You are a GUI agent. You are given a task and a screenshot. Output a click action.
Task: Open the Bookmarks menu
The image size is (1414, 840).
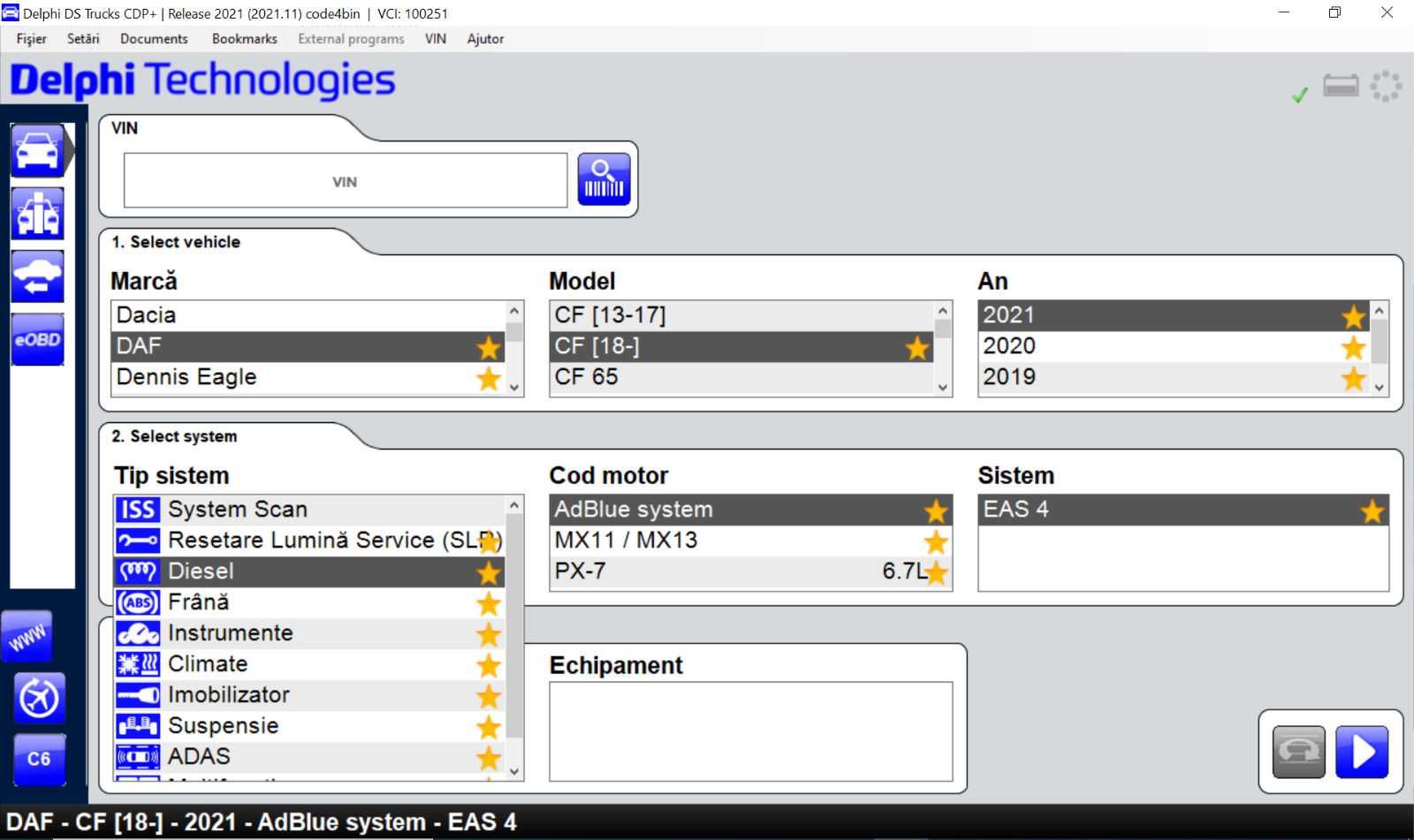click(x=245, y=39)
